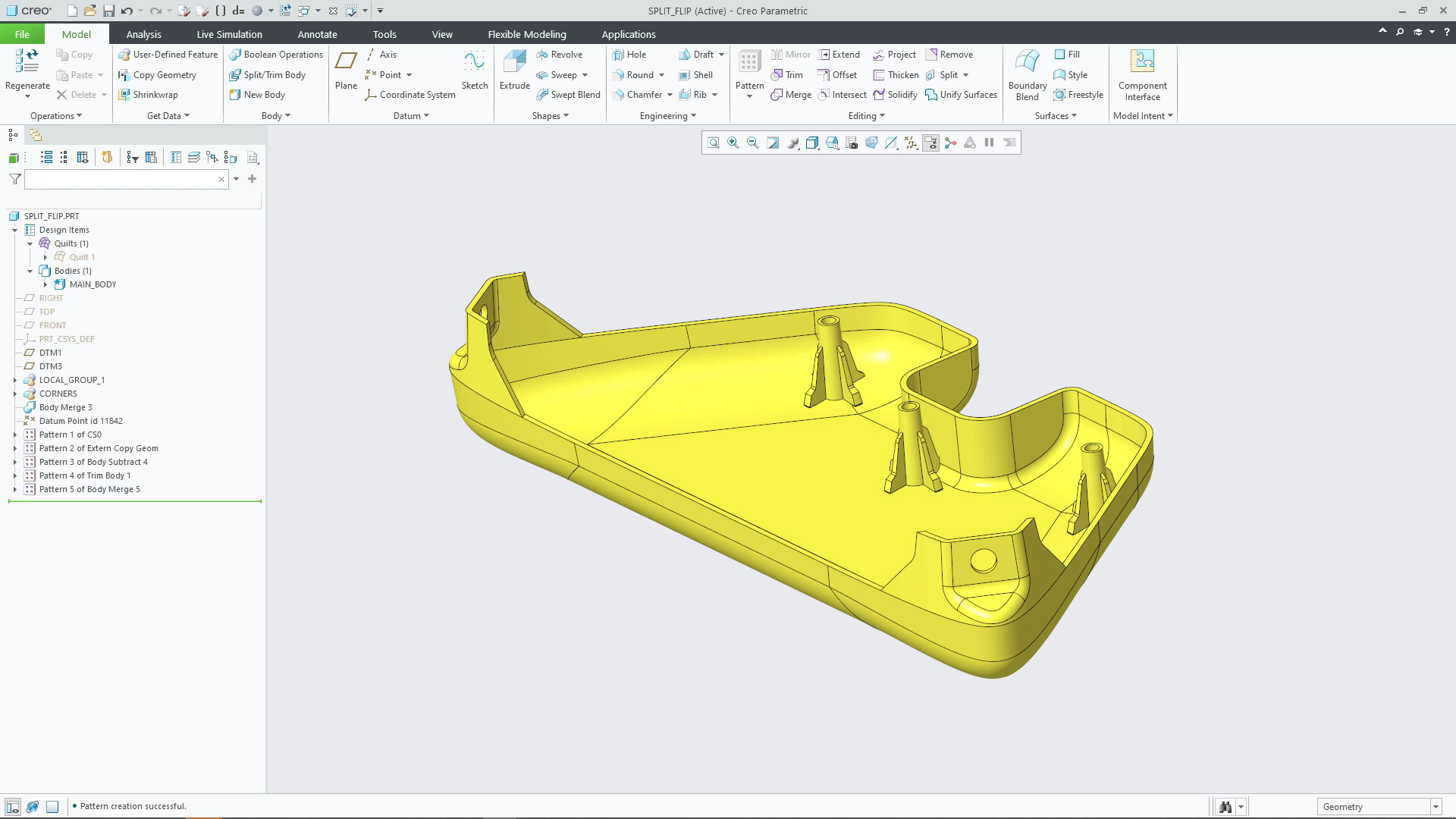Click the Repaint icon in graphics toolbar

(773, 143)
